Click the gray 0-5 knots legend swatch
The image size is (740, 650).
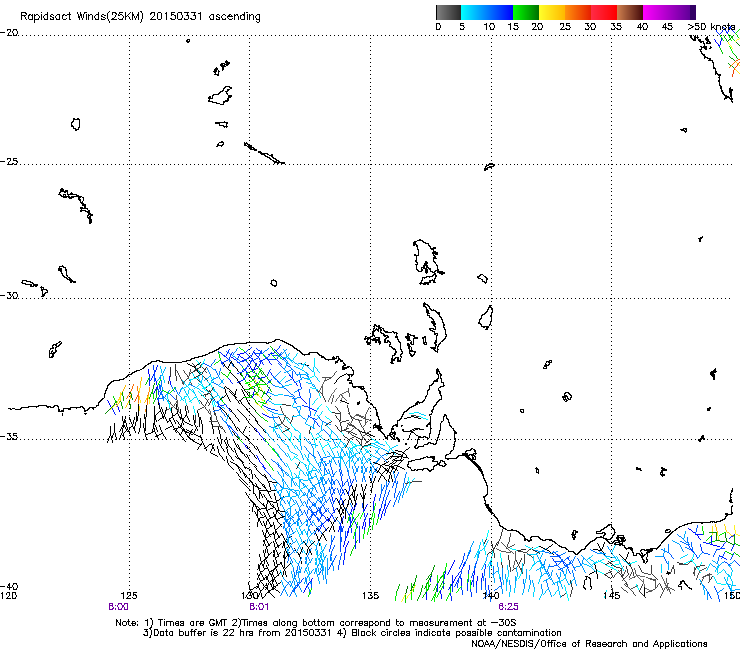pos(448,12)
